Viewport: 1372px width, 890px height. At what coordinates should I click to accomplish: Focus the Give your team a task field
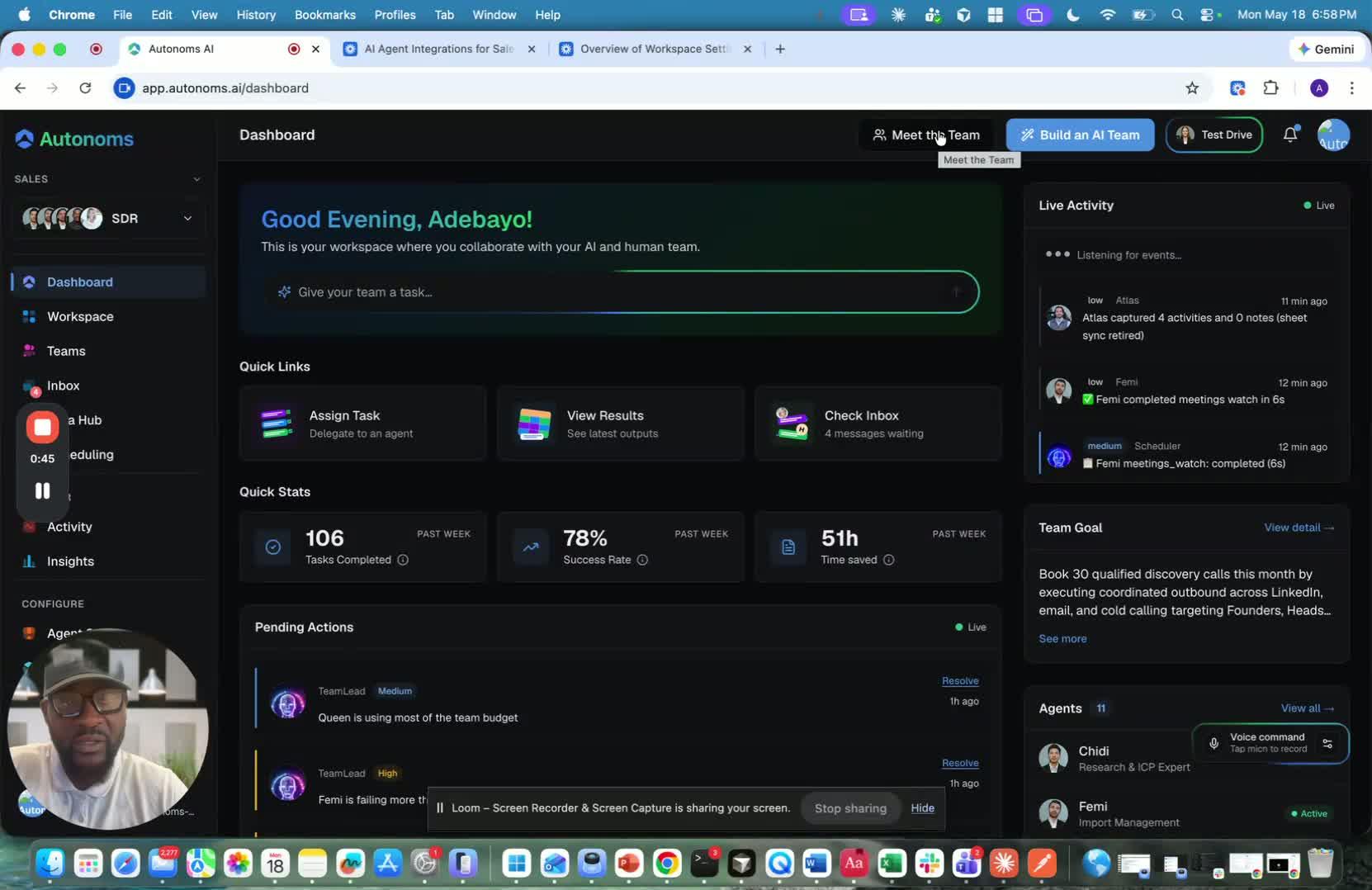click(619, 291)
